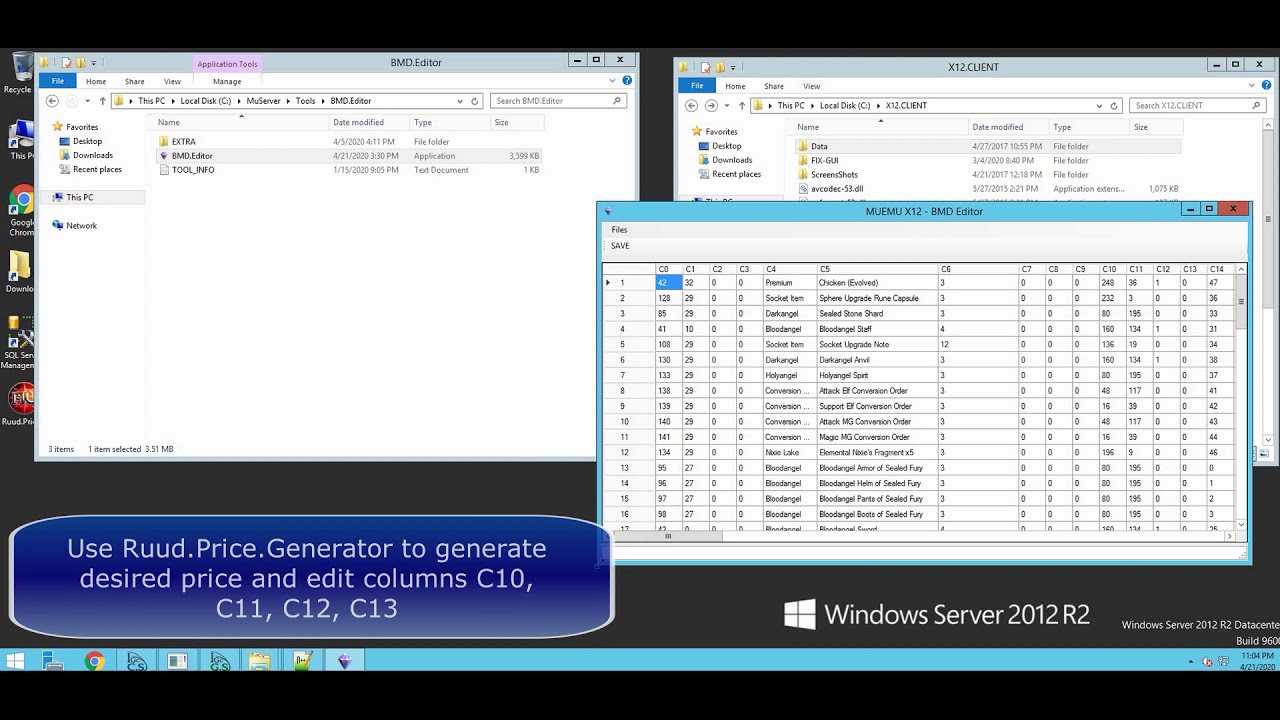Screen dimensions: 1280x720
Task: Launch the Ruud.Price.Generator desktop icon
Action: pos(20,404)
